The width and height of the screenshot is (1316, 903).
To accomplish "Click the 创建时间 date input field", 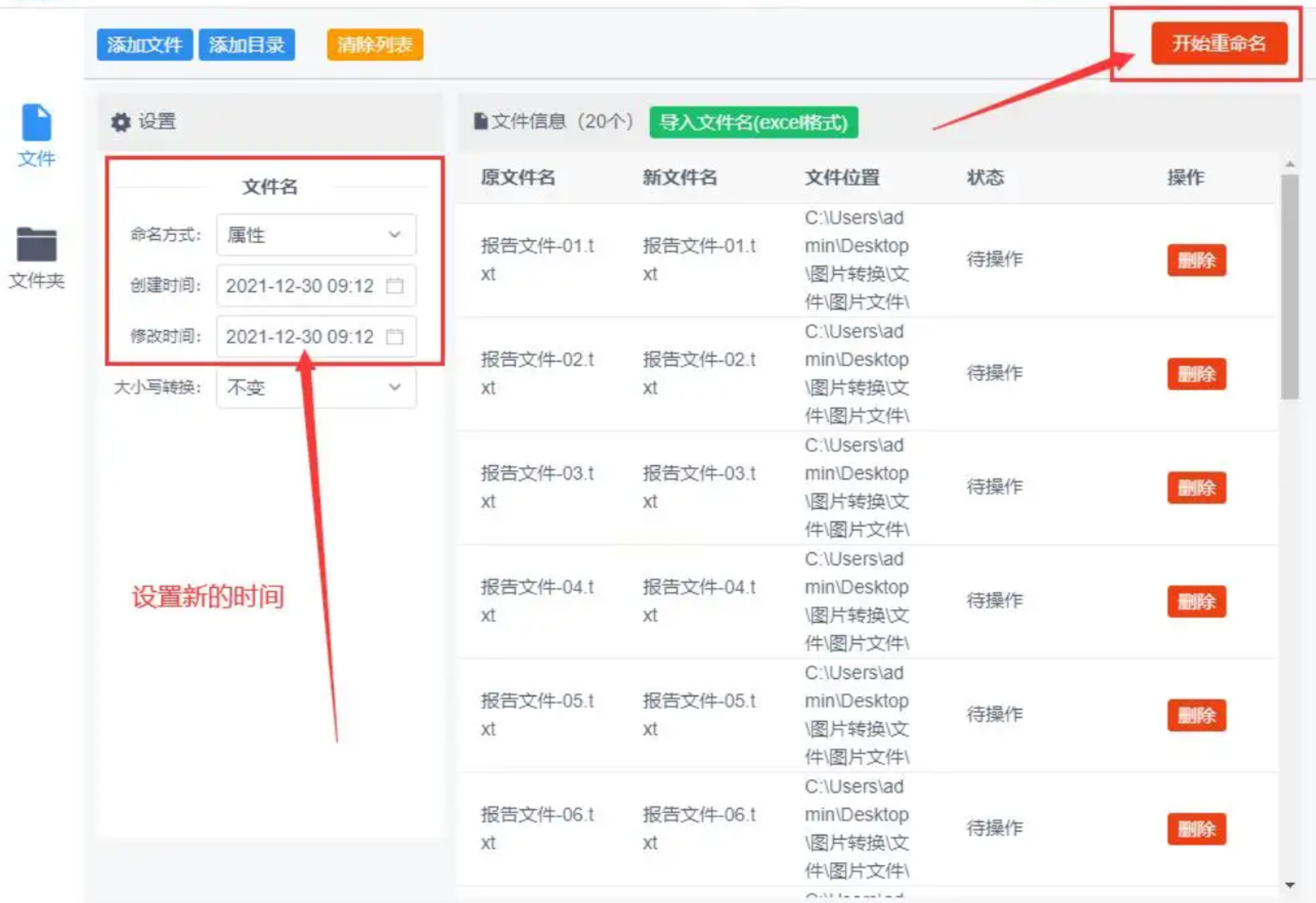I will click(x=301, y=286).
